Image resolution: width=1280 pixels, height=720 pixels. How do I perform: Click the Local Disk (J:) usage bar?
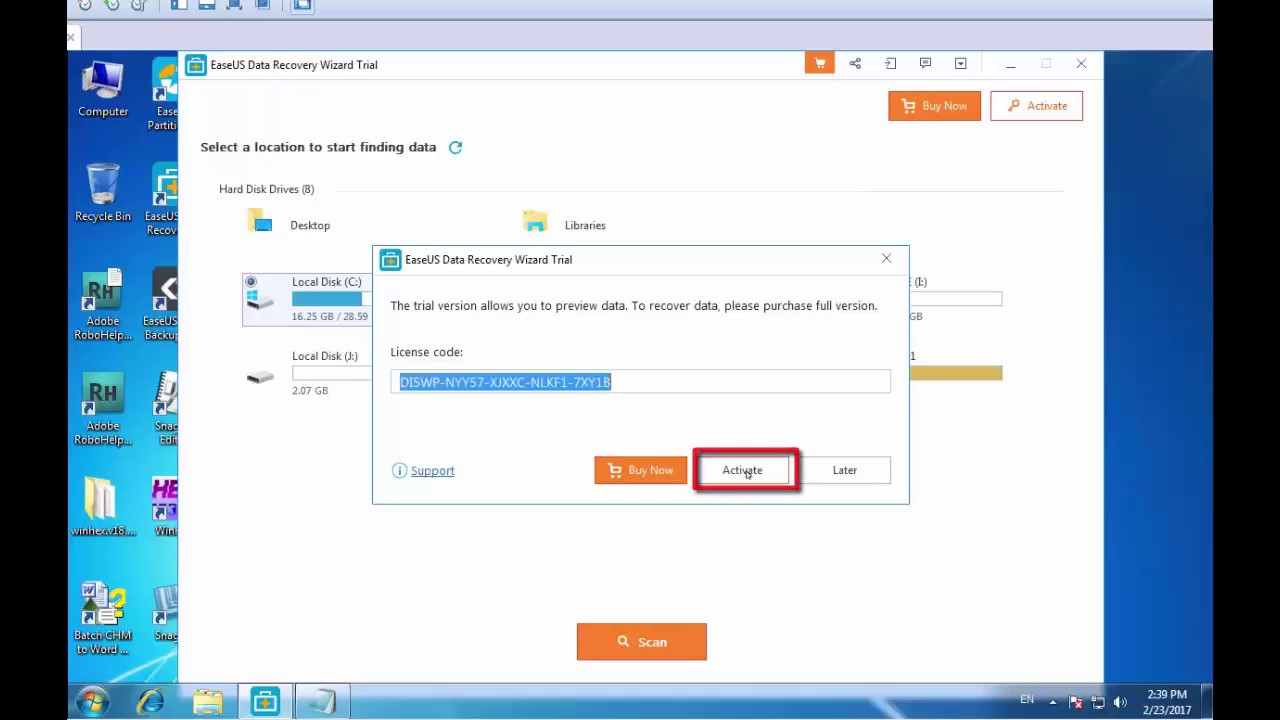331,373
